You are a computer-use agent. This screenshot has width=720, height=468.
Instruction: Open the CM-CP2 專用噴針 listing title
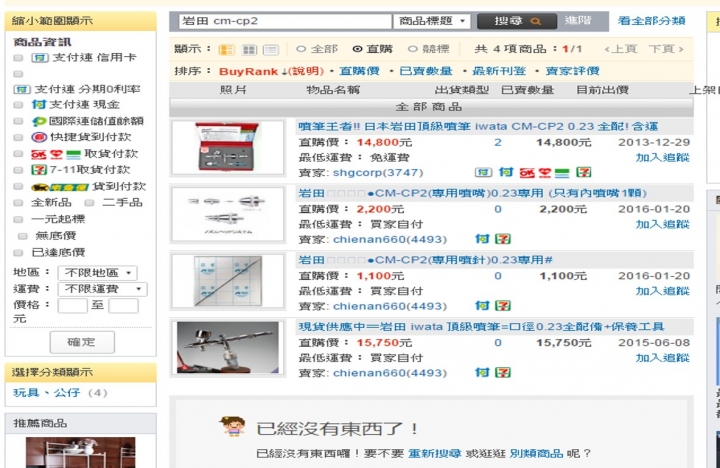[x=425, y=260]
